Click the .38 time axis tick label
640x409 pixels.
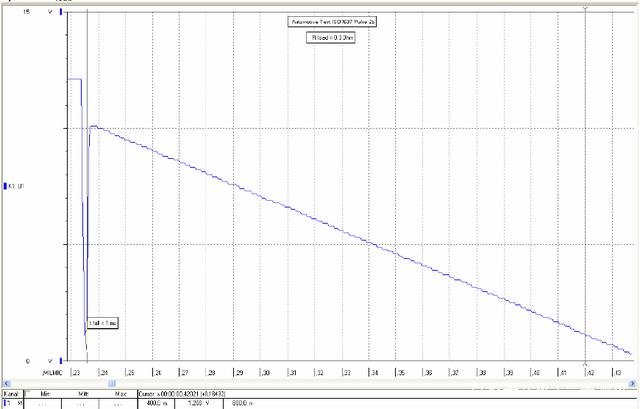tap(482, 373)
